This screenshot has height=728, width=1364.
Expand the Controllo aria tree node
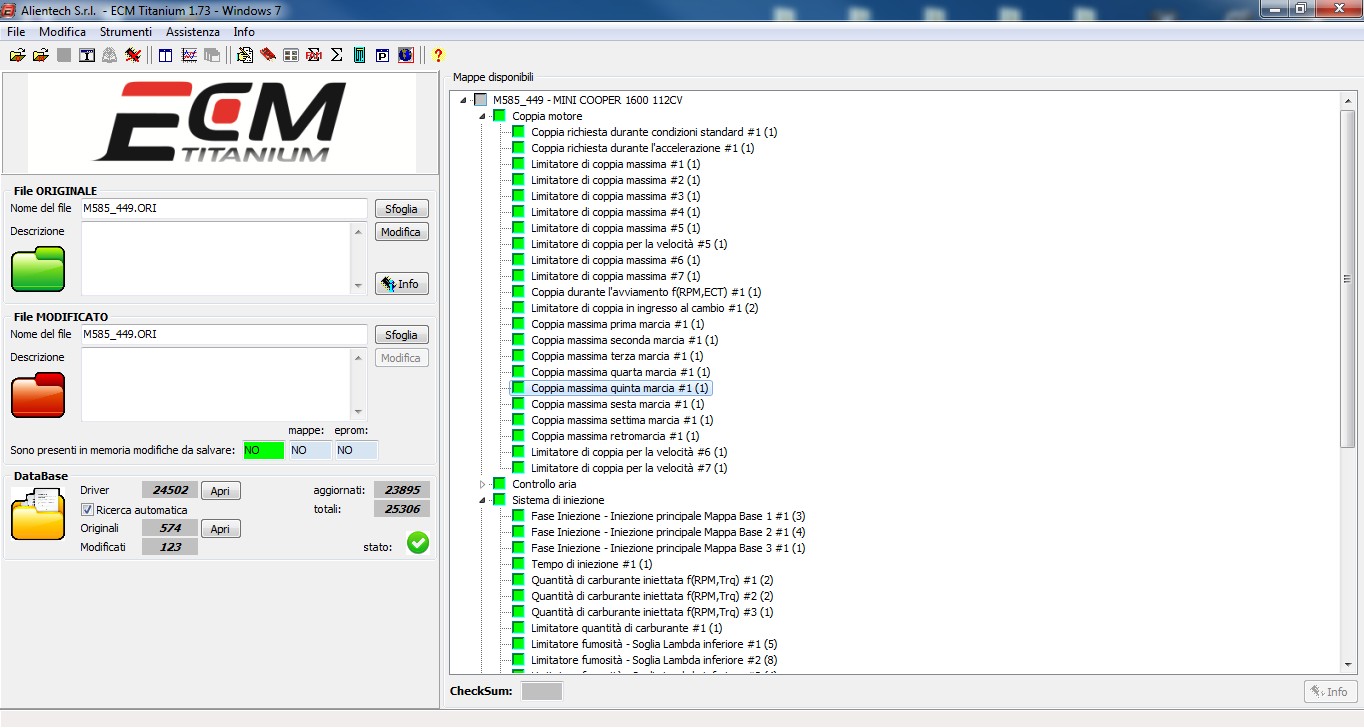482,484
